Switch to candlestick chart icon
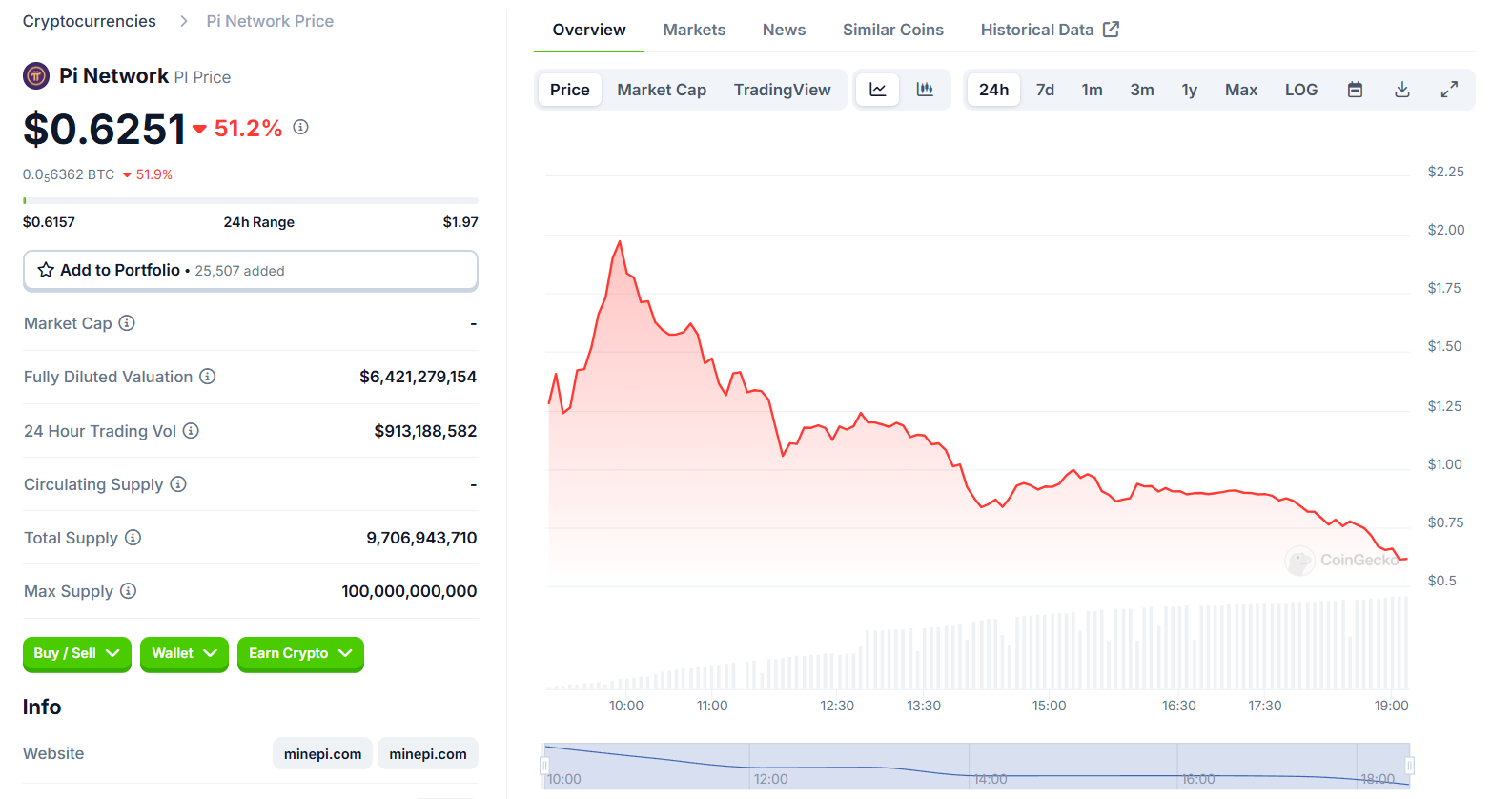The height and width of the screenshot is (799, 1512). click(x=925, y=90)
